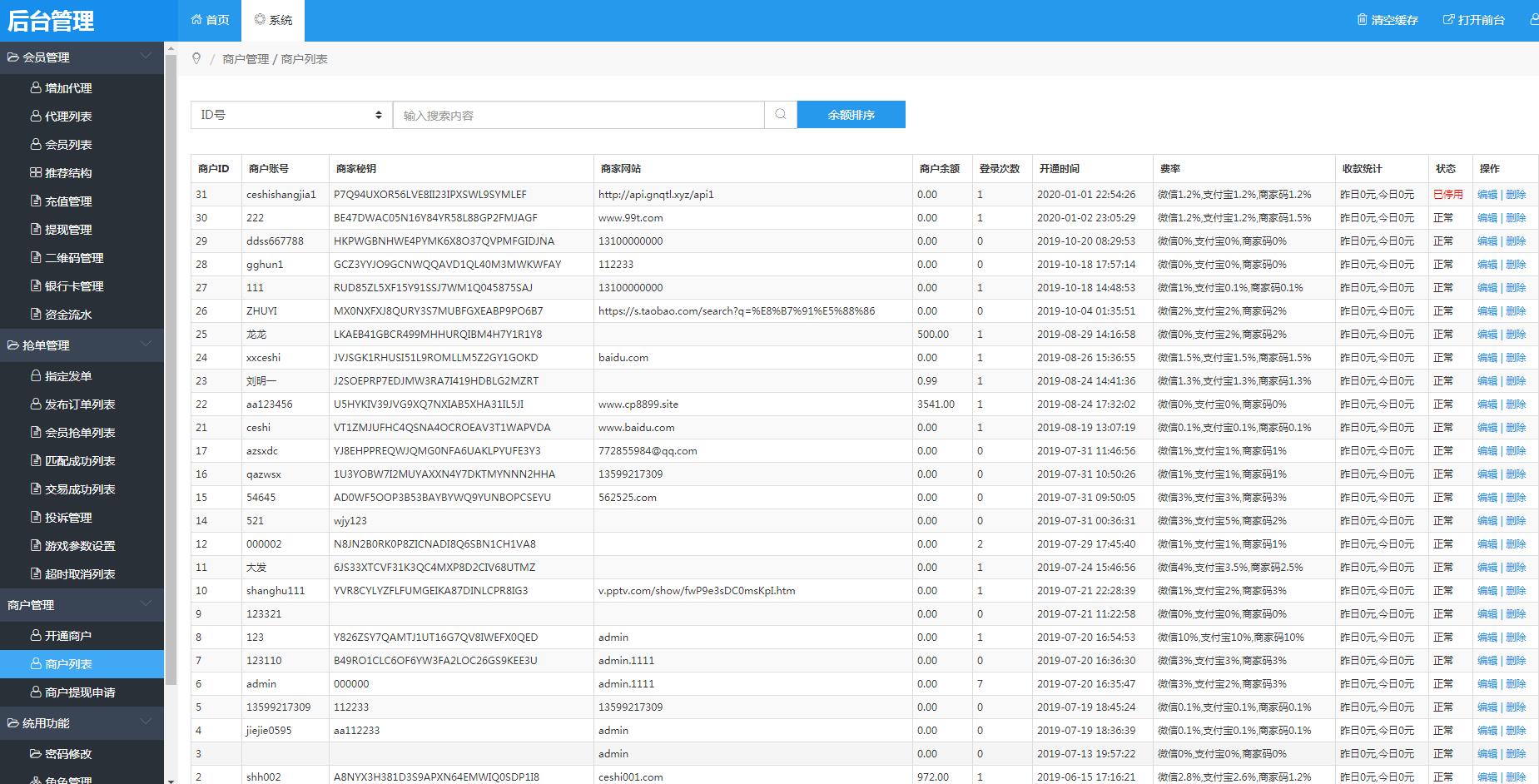Click the gear icon on the 系统 tab
The image size is (1539, 784).
[x=260, y=19]
